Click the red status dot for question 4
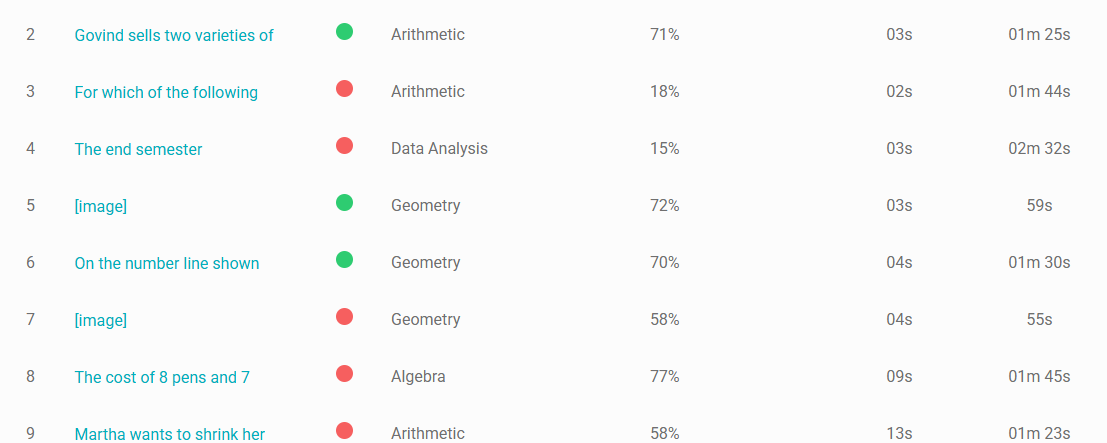 coord(345,146)
